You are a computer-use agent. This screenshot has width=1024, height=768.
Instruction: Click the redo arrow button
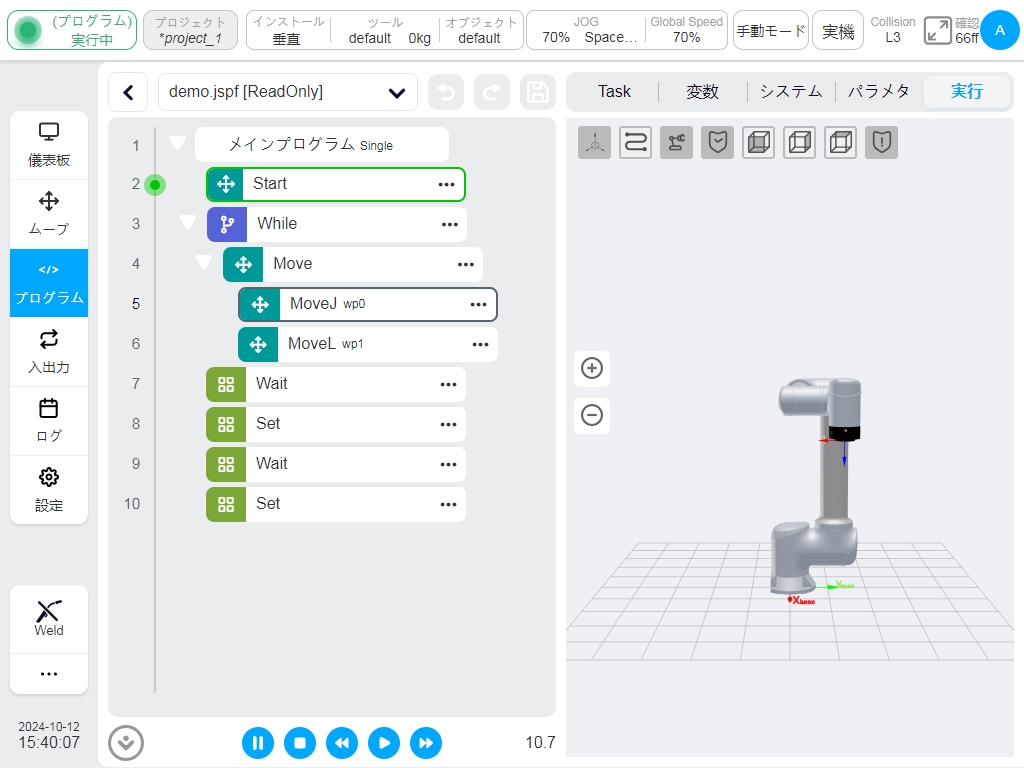point(492,92)
